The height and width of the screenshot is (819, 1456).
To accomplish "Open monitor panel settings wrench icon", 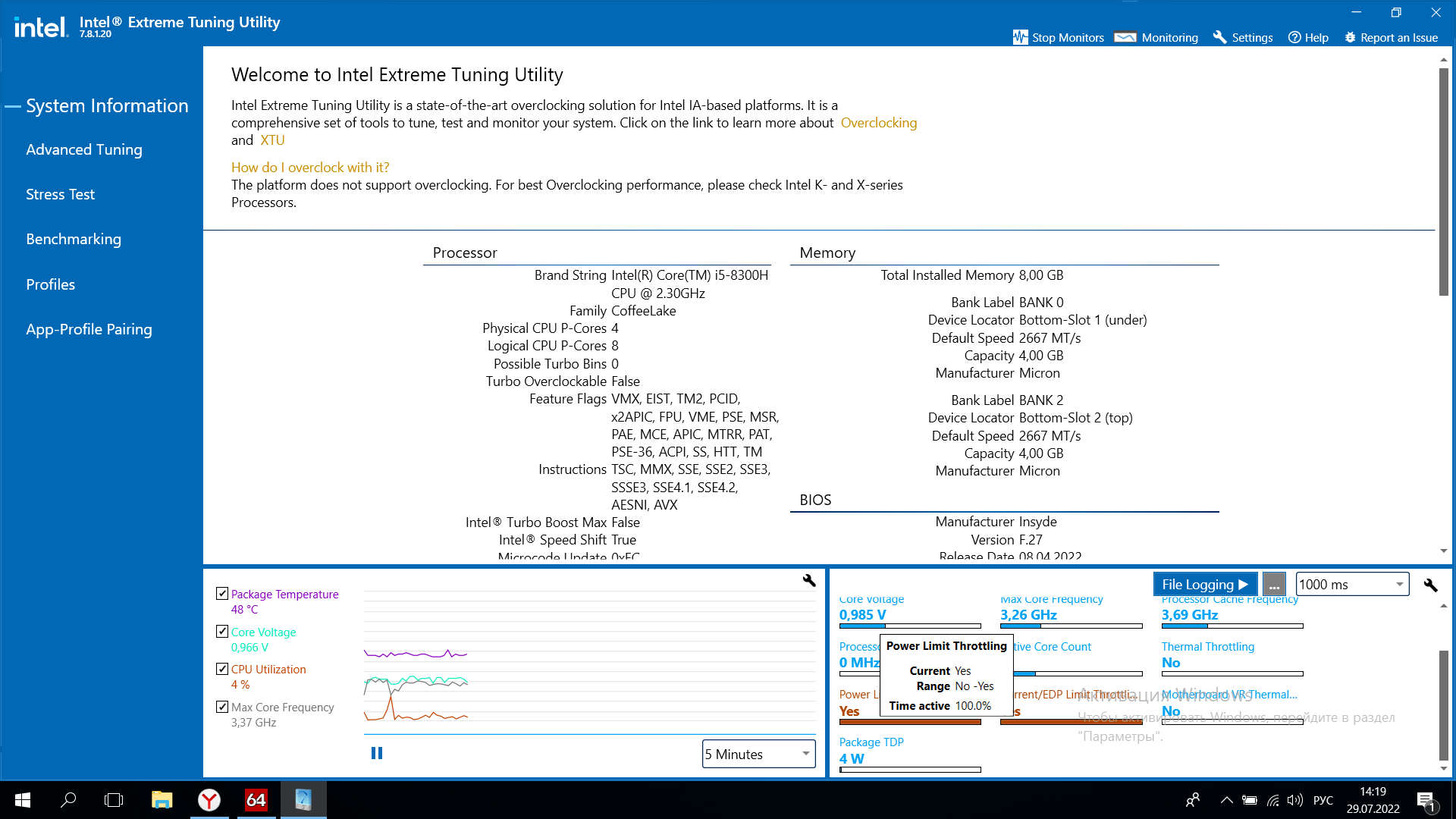I will point(1430,585).
